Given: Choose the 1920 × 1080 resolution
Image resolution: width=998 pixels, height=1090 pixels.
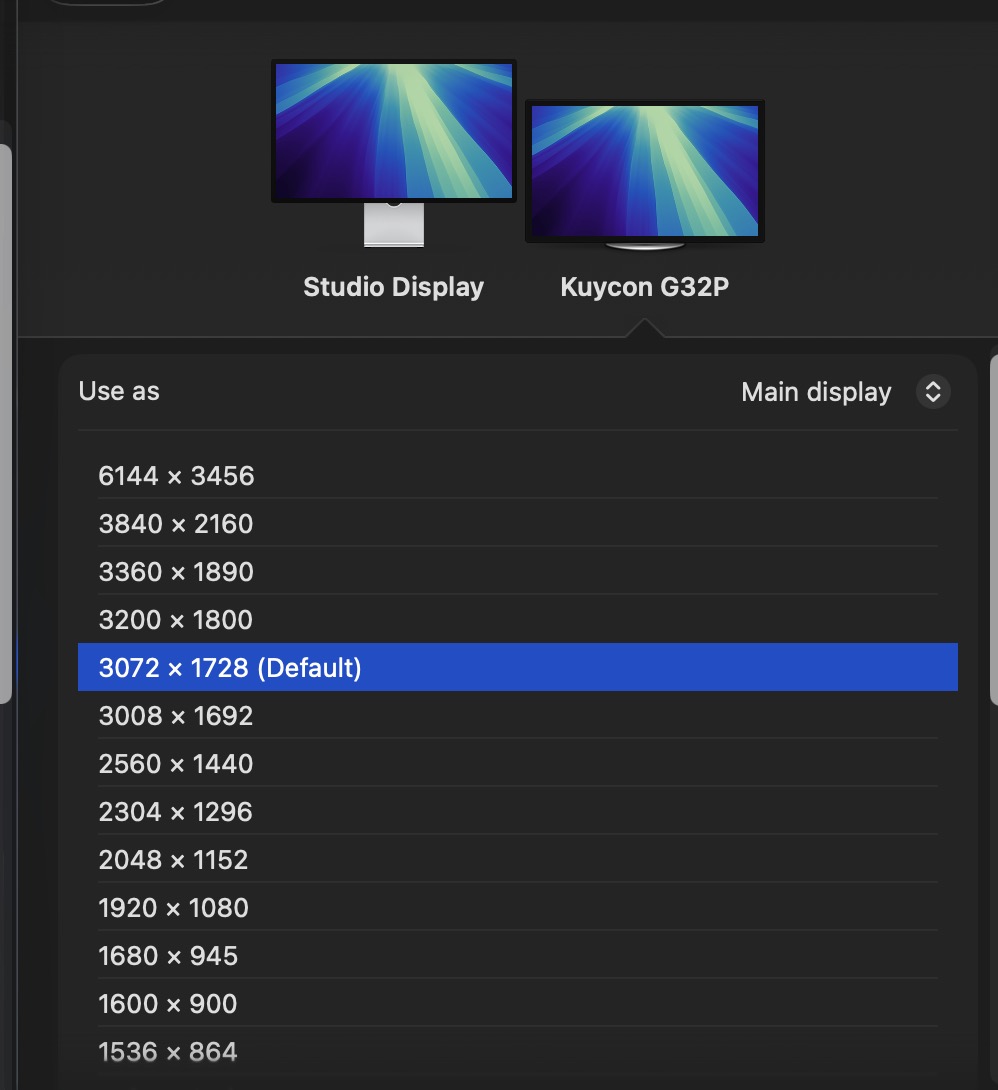Looking at the screenshot, I should 174,907.
